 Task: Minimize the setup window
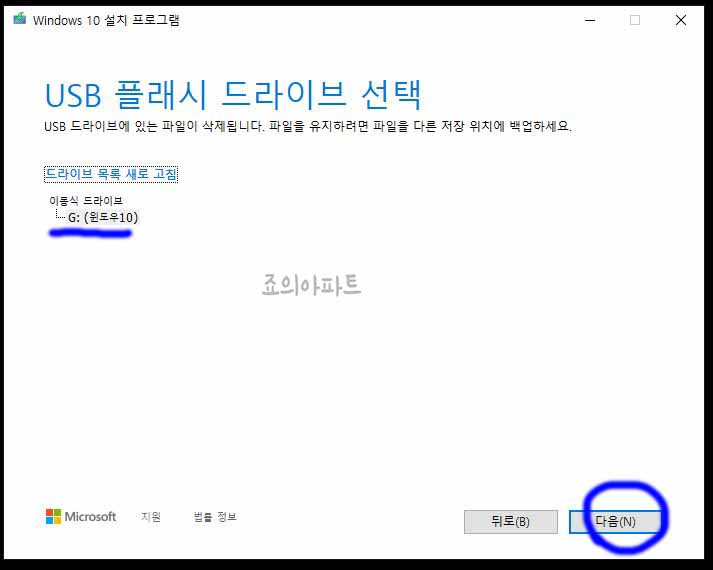coord(590,20)
